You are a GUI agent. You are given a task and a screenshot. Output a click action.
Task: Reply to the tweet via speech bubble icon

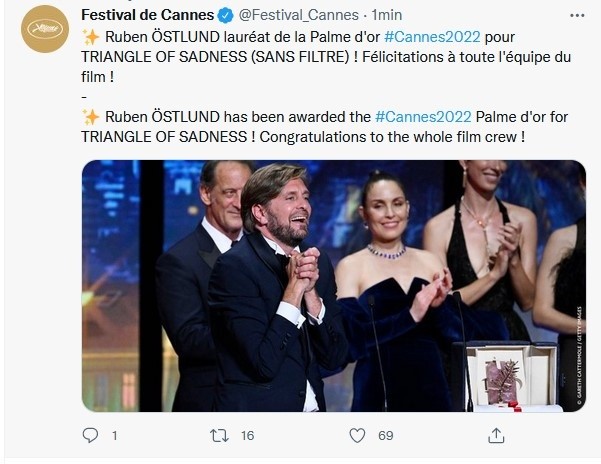click(90, 436)
